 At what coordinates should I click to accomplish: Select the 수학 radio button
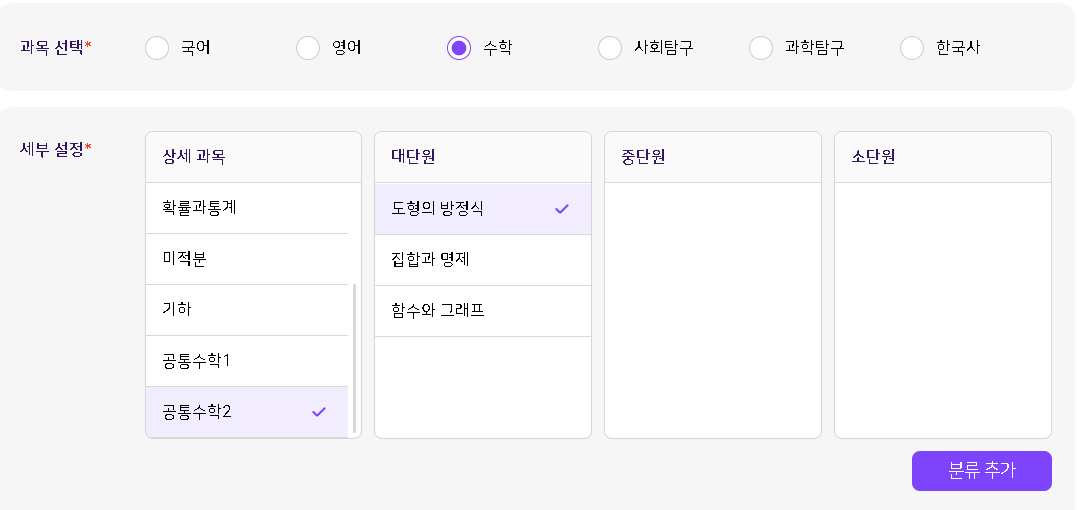[x=459, y=48]
